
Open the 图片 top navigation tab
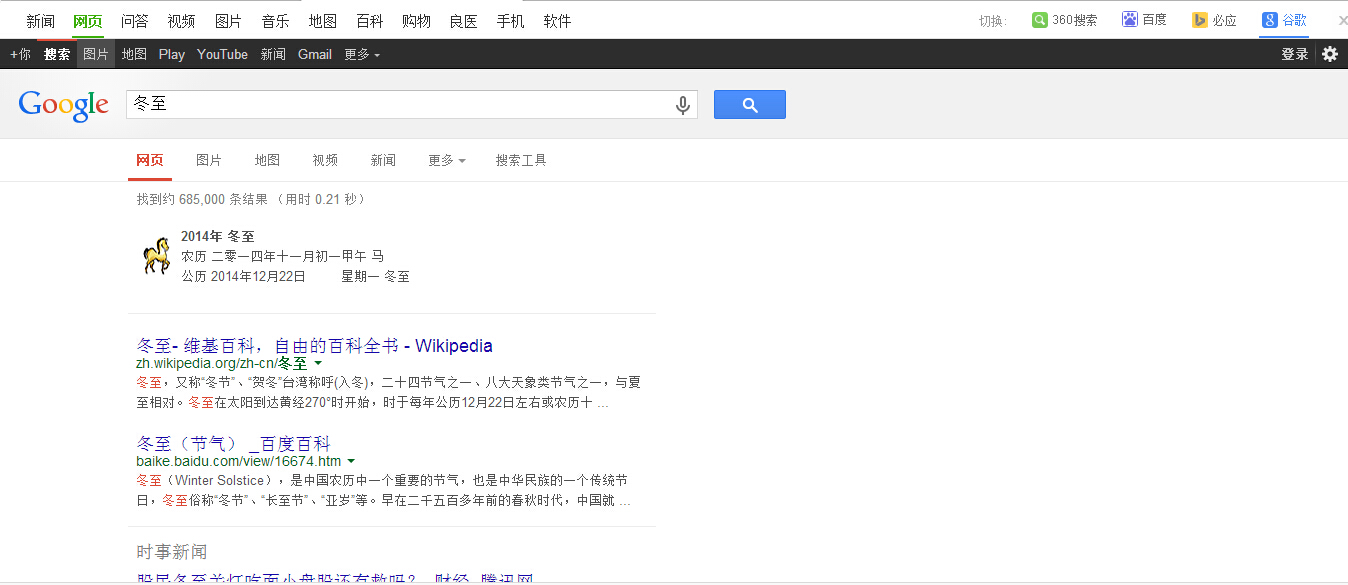click(229, 21)
